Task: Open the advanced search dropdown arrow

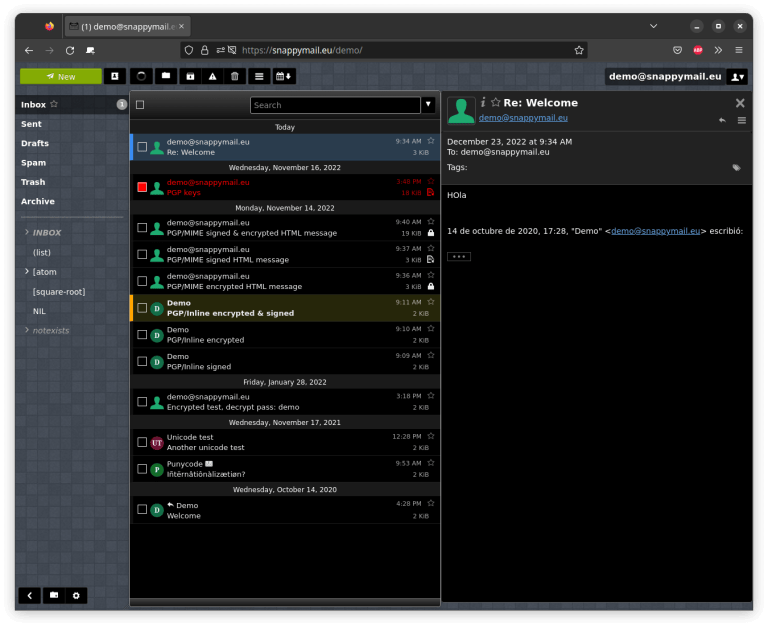Action: (x=428, y=104)
